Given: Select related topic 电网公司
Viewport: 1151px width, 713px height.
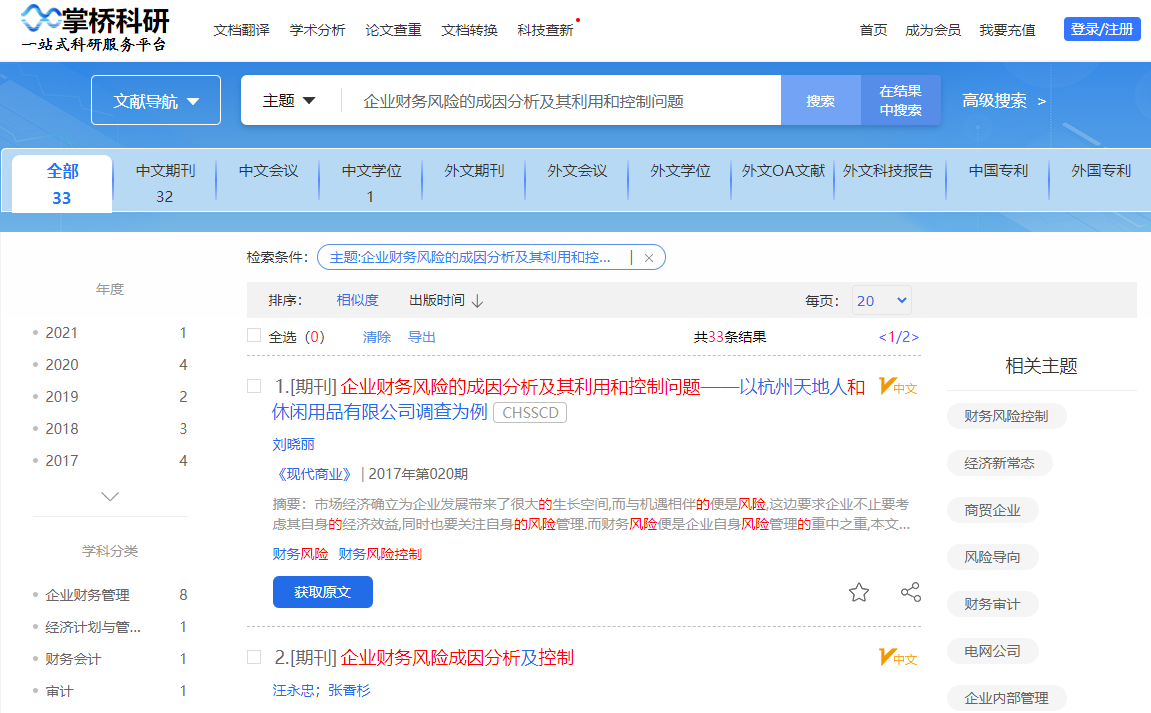Looking at the screenshot, I should (x=992, y=651).
